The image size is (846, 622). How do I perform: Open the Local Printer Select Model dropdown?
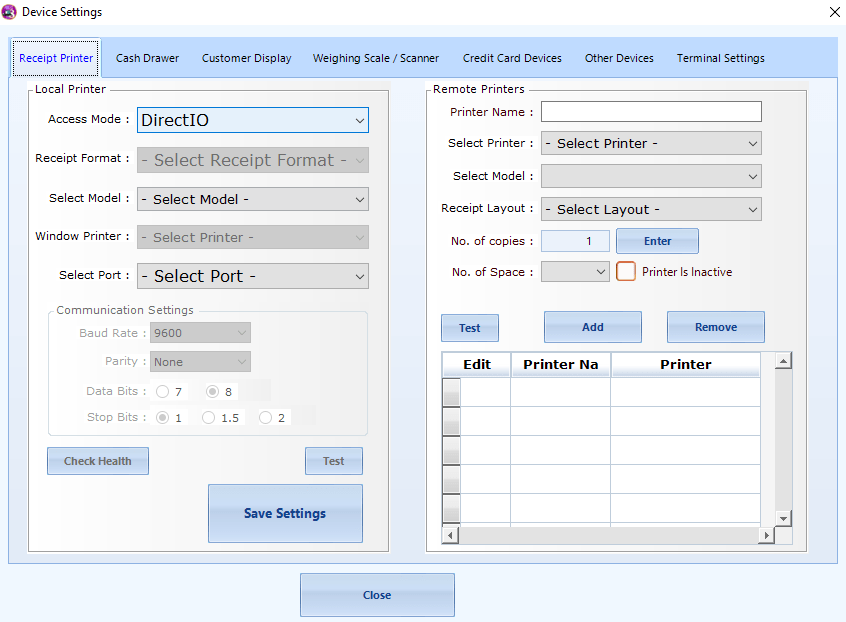coord(253,199)
